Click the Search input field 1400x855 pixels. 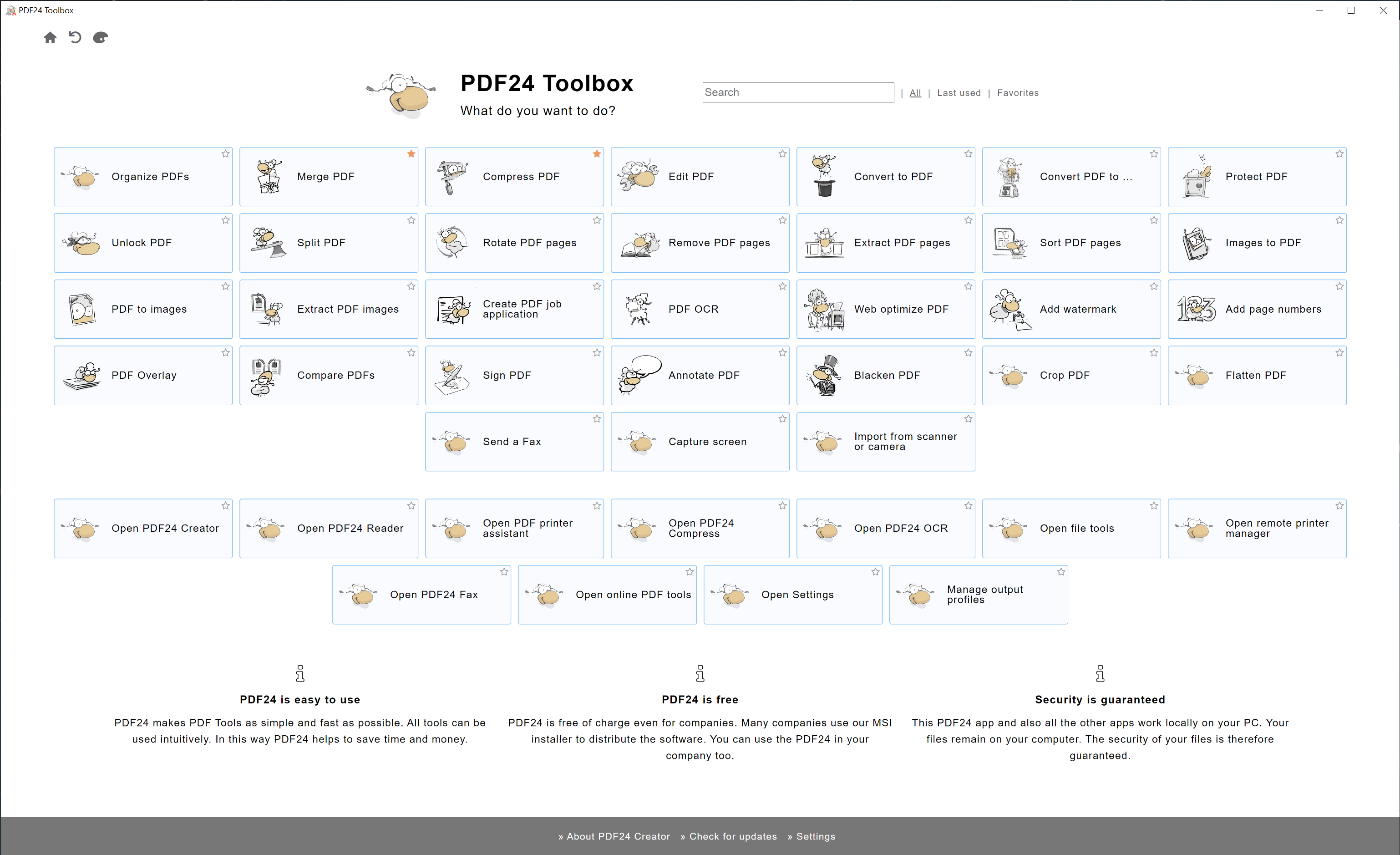click(798, 93)
